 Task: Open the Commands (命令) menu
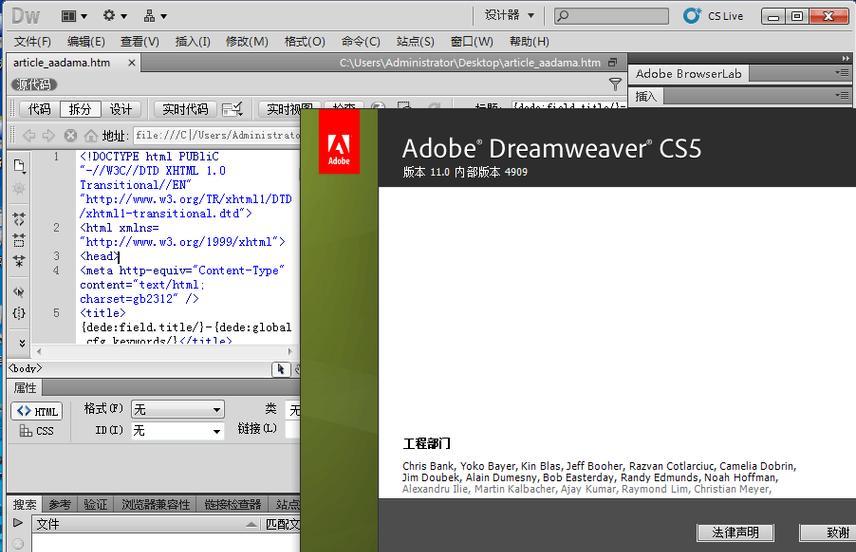(x=360, y=41)
